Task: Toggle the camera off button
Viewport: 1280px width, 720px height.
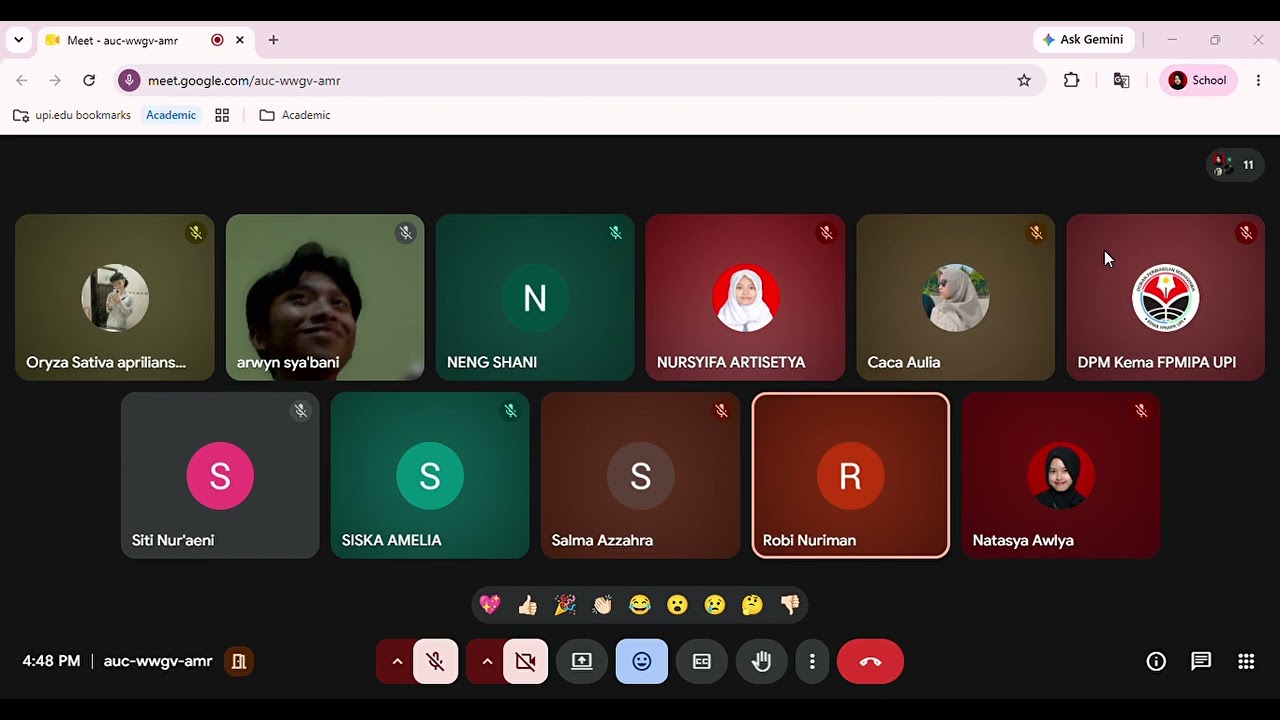Action: coord(525,661)
